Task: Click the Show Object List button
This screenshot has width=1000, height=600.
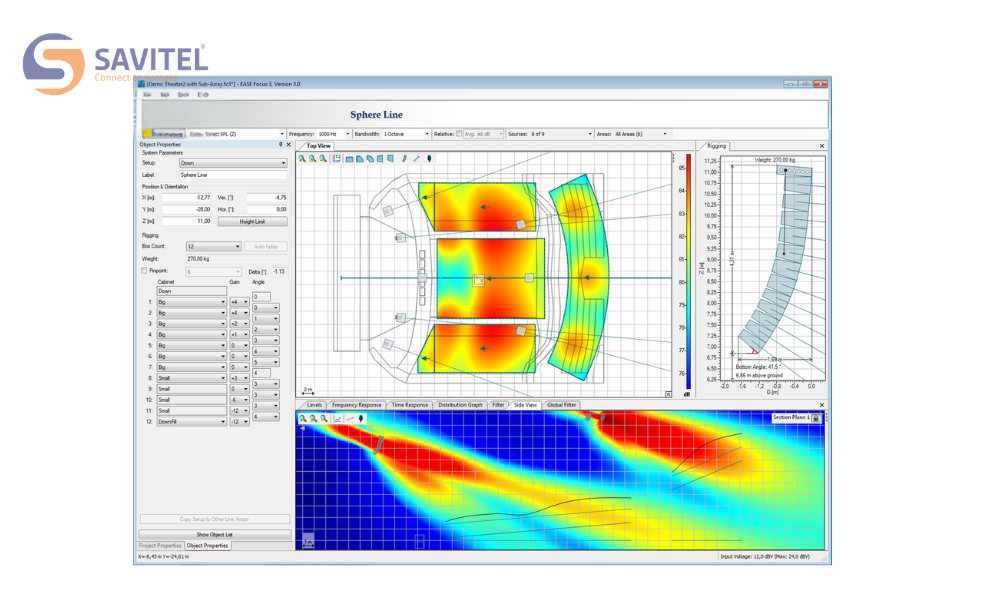Action: [214, 534]
